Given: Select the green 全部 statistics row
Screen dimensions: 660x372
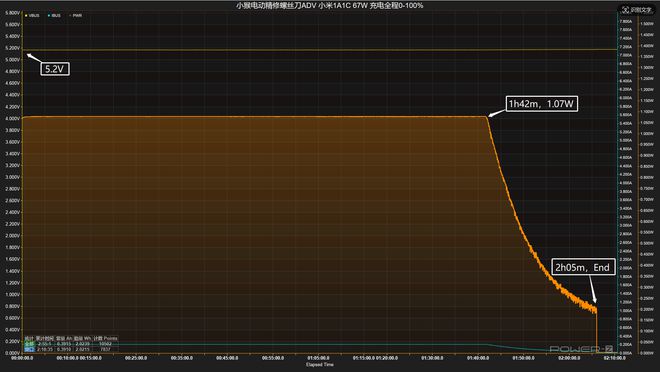Looking at the screenshot, I should click(x=71, y=344).
